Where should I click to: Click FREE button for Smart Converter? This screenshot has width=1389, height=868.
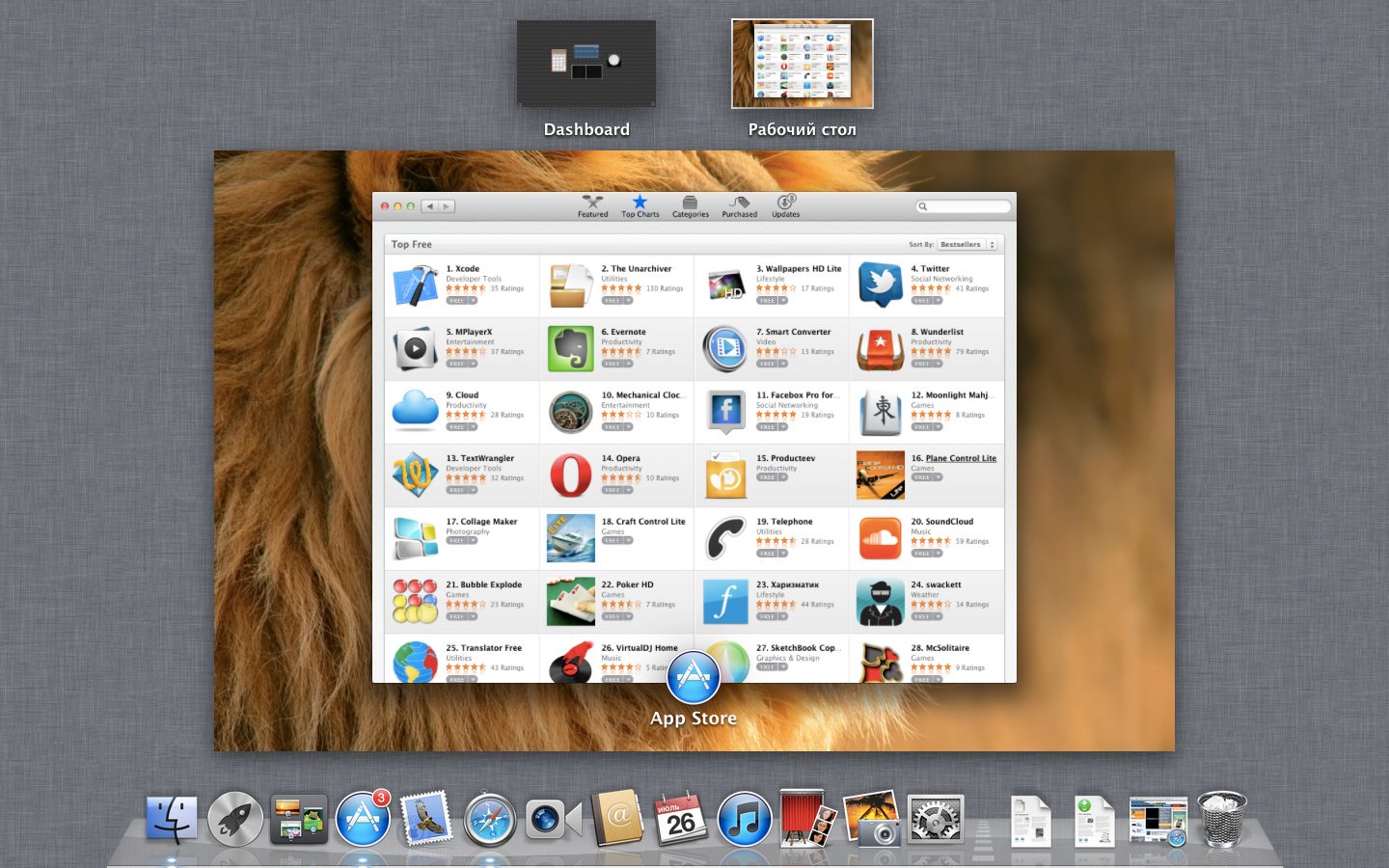[x=767, y=364]
